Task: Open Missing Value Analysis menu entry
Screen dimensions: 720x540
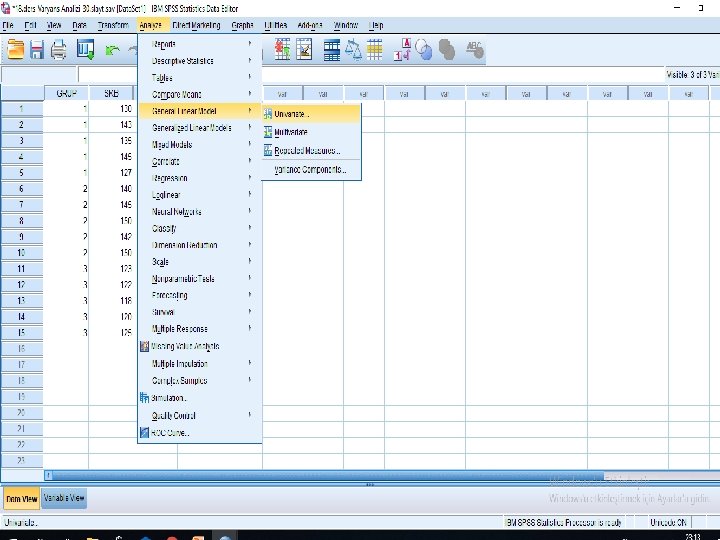Action: coord(200,346)
